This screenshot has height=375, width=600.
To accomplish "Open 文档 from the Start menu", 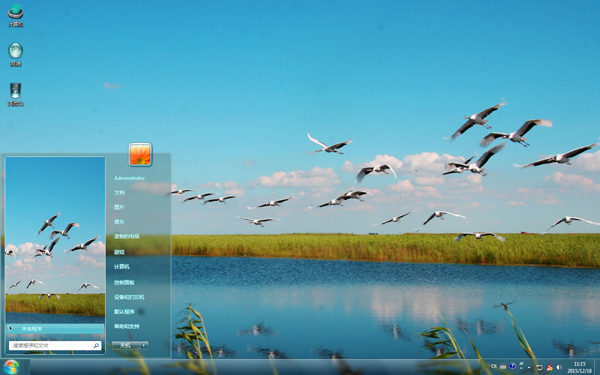I will point(119,192).
